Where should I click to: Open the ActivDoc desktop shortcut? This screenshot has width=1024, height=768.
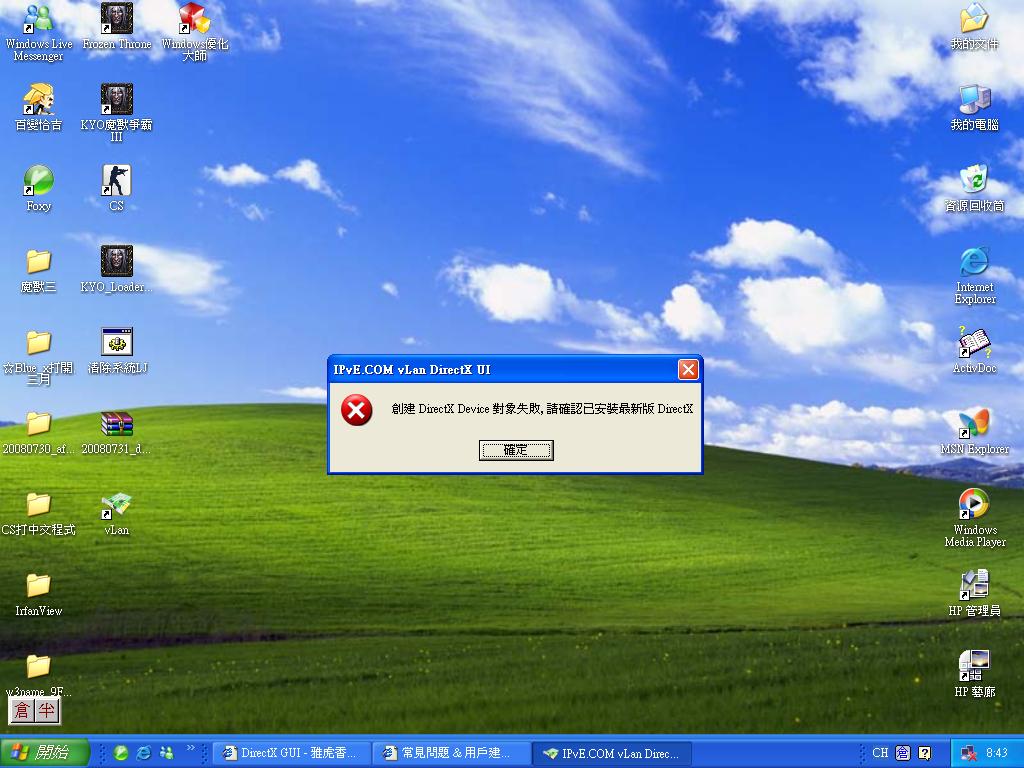tap(974, 350)
